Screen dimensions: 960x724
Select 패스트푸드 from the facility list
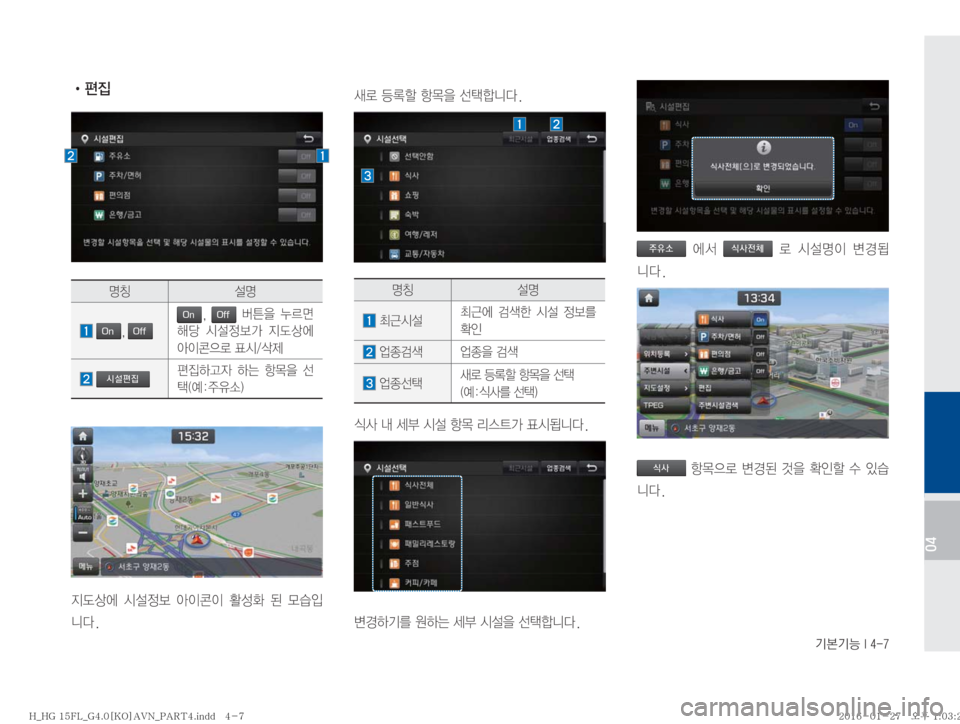point(430,523)
